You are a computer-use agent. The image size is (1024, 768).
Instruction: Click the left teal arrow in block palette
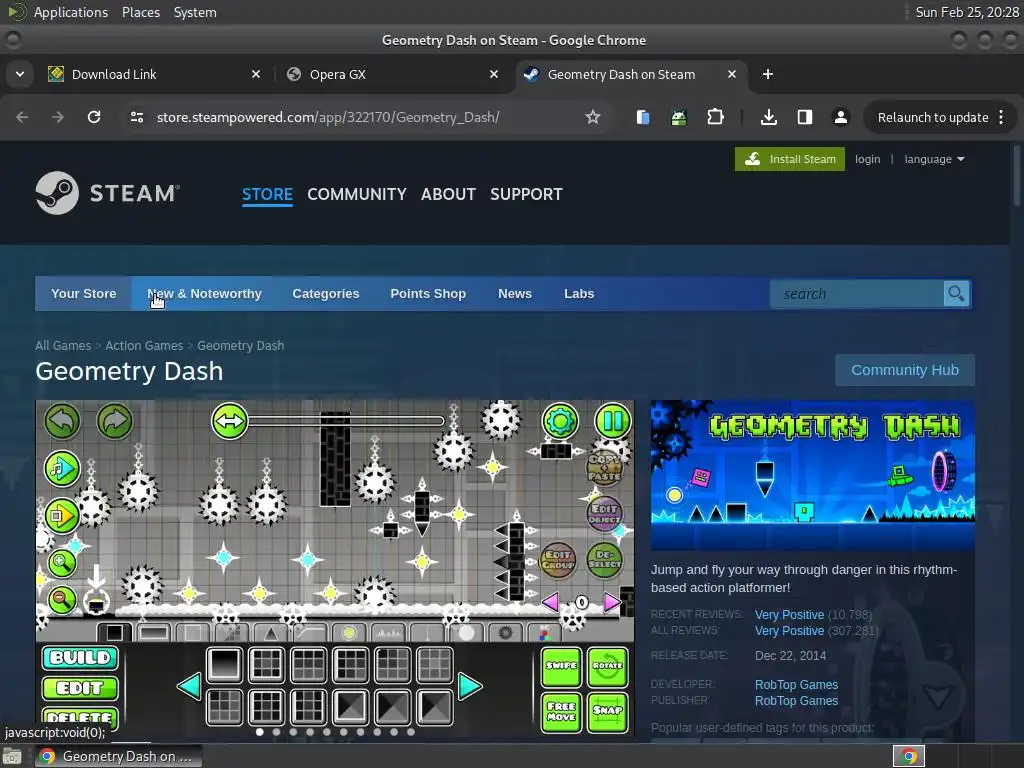coord(189,686)
